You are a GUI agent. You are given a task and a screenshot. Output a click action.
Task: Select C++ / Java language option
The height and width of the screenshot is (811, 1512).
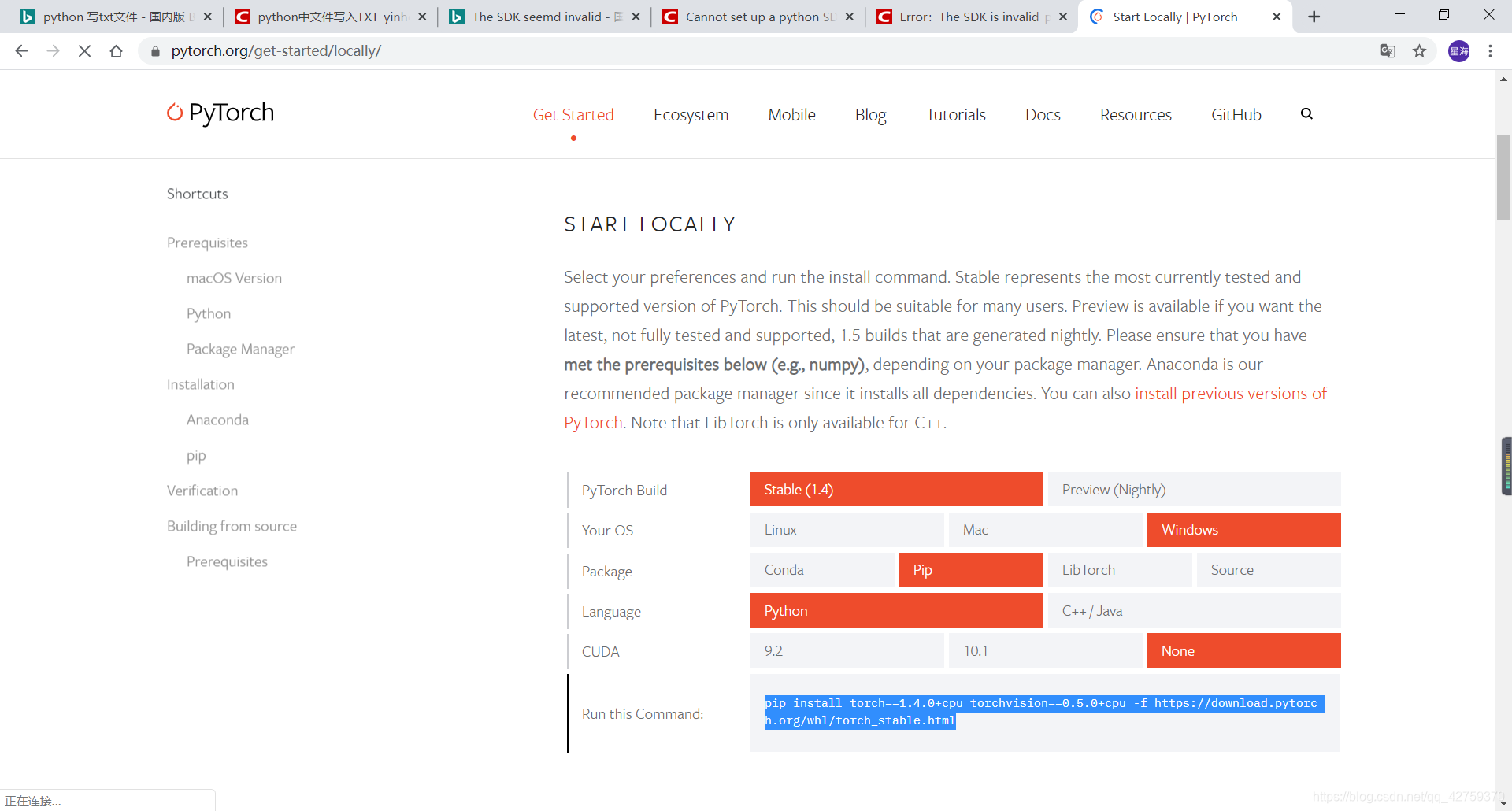point(1194,610)
